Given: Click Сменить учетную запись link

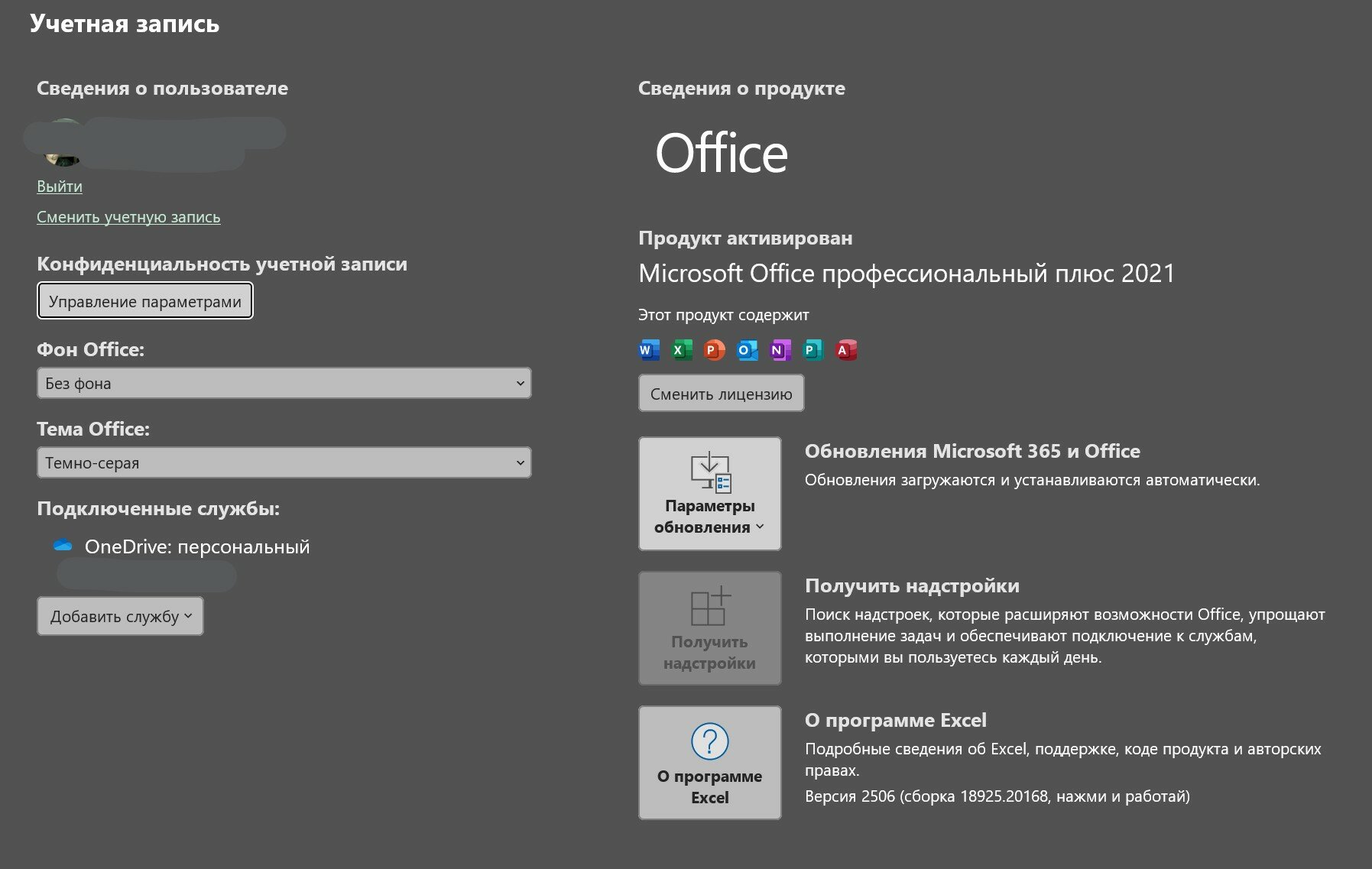Looking at the screenshot, I should click(x=128, y=217).
